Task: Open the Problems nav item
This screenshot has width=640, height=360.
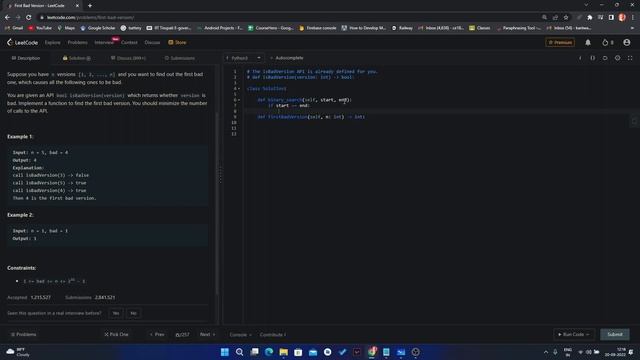Action: (x=77, y=42)
